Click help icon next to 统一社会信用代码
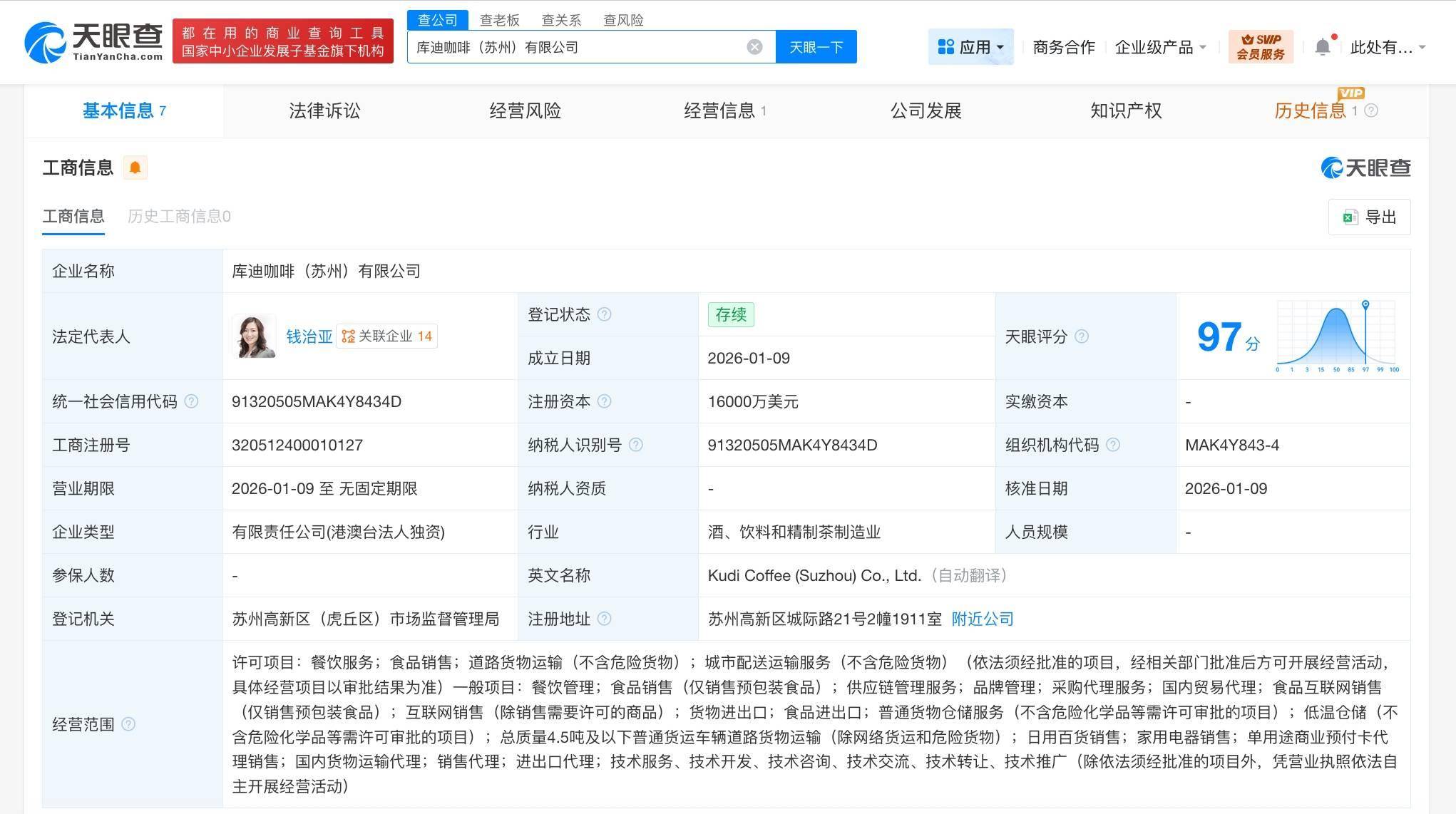Viewport: 1456px width, 814px height. (x=191, y=401)
